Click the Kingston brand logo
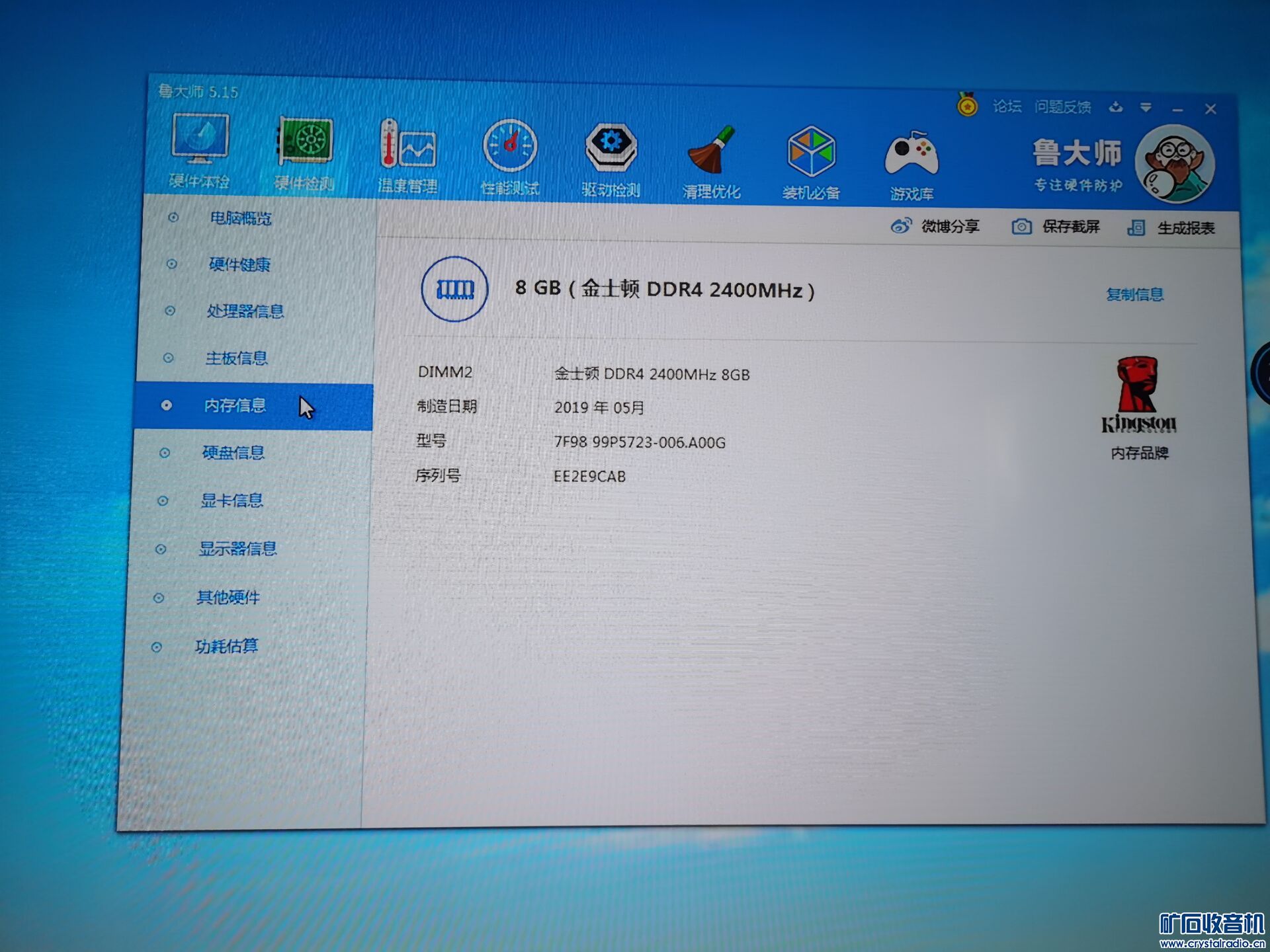Screen dimensions: 1270x952 point(1138,395)
